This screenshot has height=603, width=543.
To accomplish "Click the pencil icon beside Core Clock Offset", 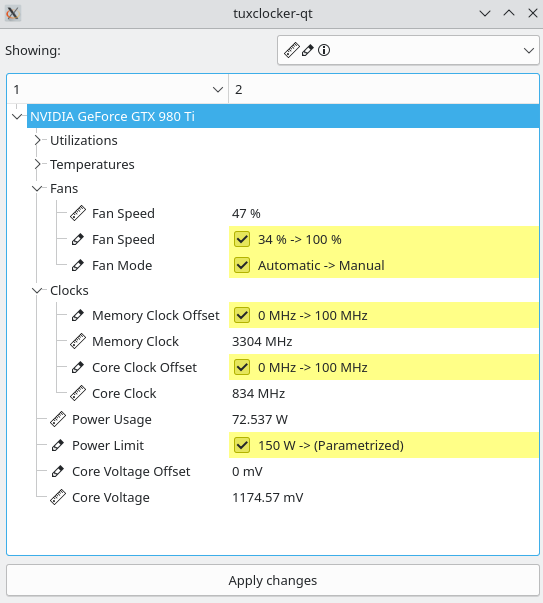I will 78,368.
